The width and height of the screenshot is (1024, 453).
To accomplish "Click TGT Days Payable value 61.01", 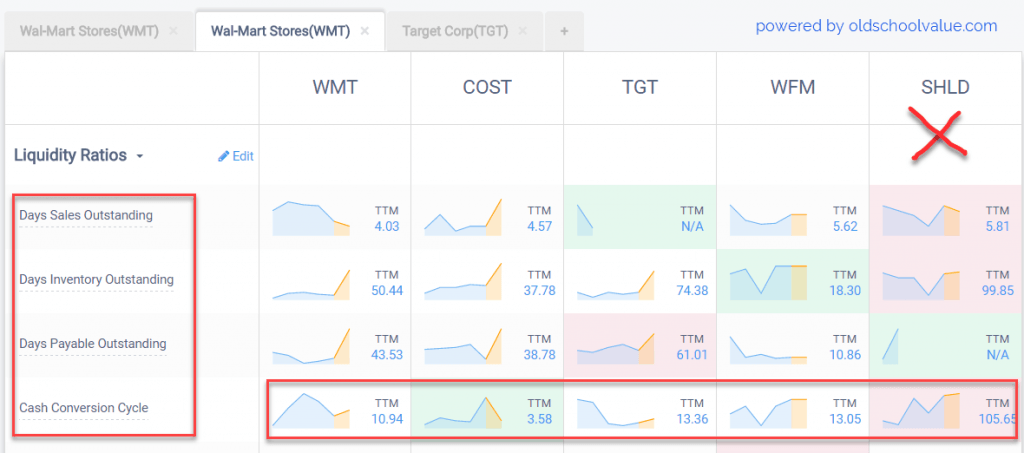I will coord(692,355).
